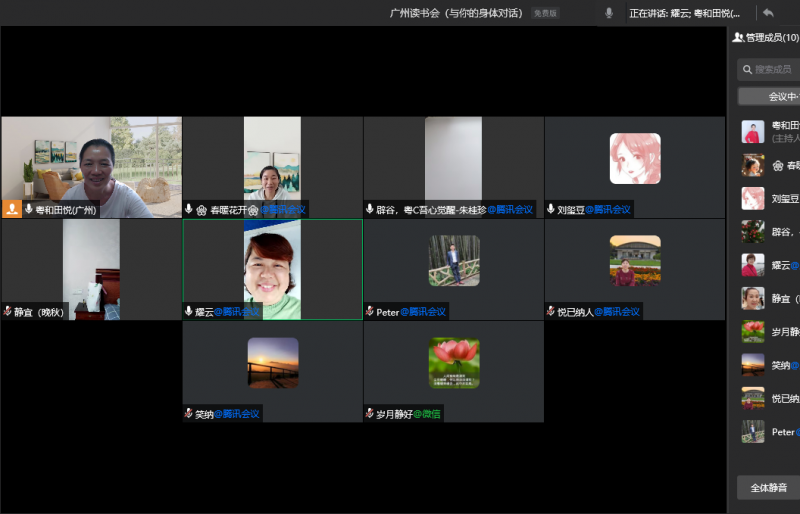Screen dimensions: 800x514
Task: Click the mic icon on 刘玺豆 video tile
Action: pos(551,210)
